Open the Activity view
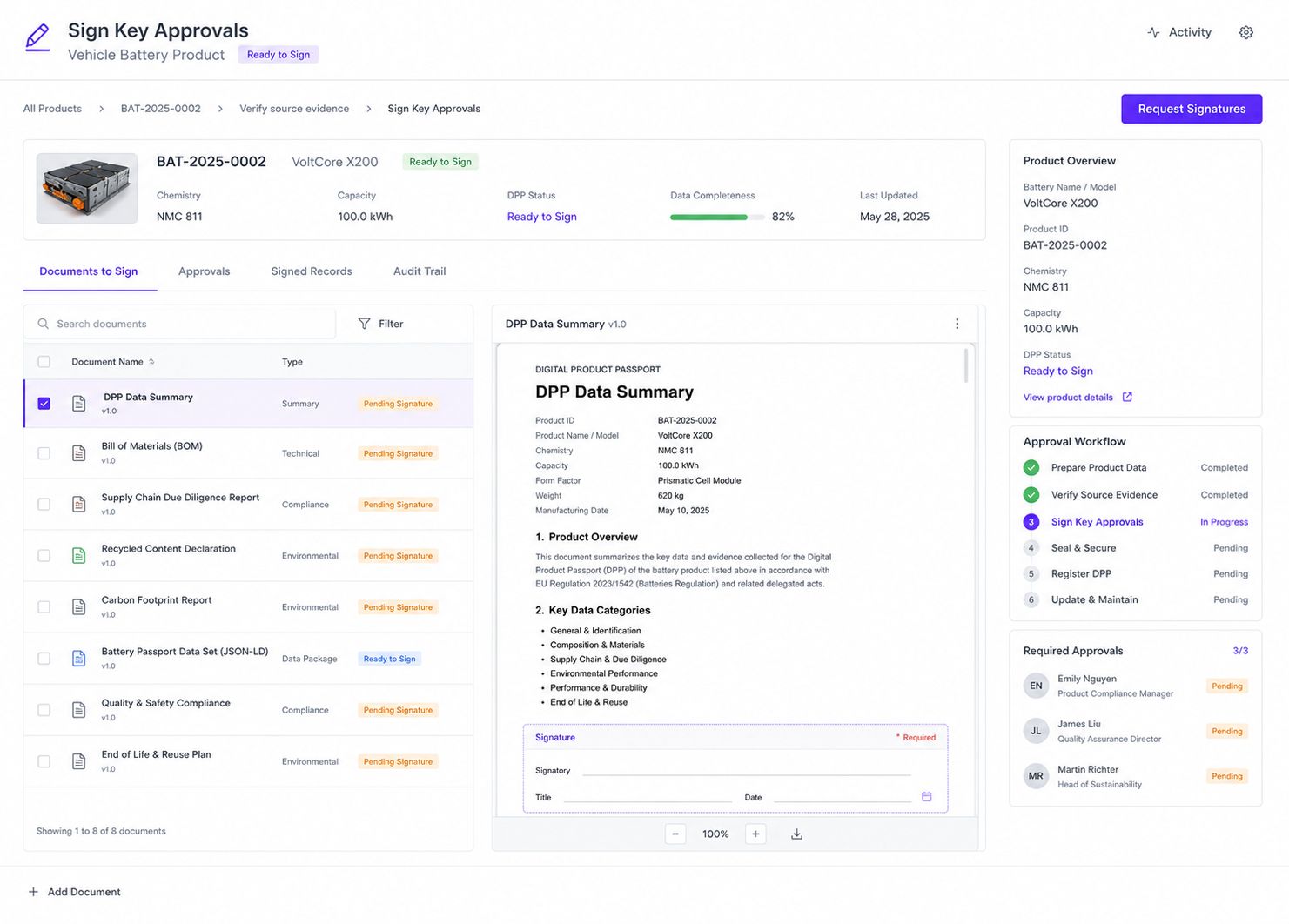Viewport: 1289px width, 924px height. click(1179, 32)
